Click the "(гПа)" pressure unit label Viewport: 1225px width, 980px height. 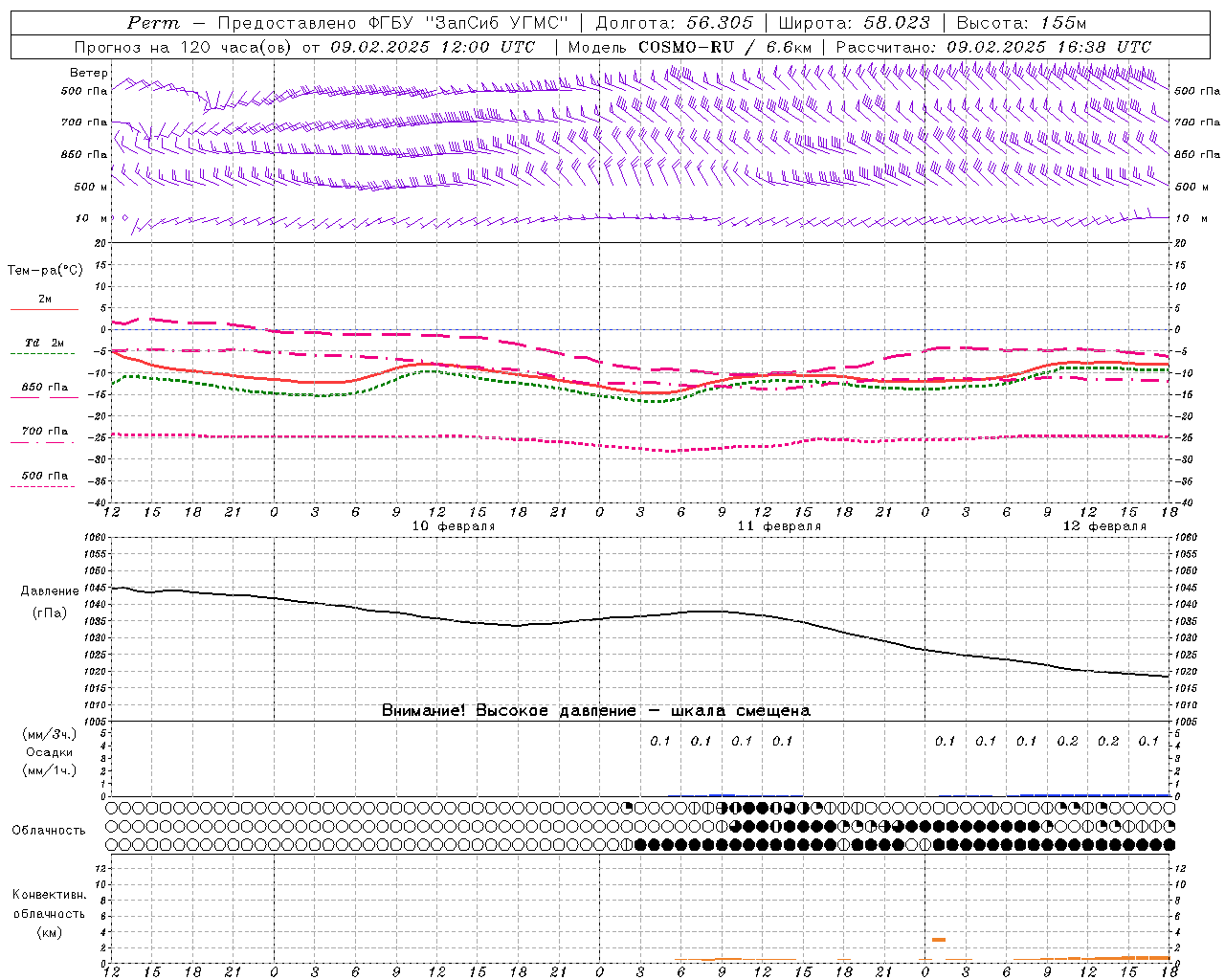click(49, 612)
